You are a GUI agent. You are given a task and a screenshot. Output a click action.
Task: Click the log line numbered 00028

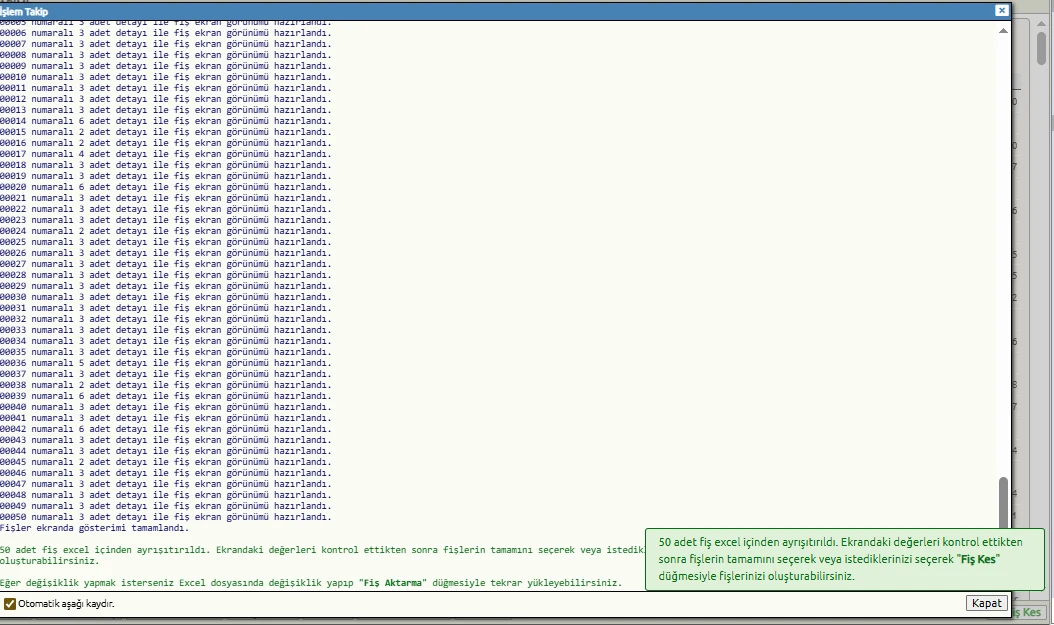click(x=165, y=275)
